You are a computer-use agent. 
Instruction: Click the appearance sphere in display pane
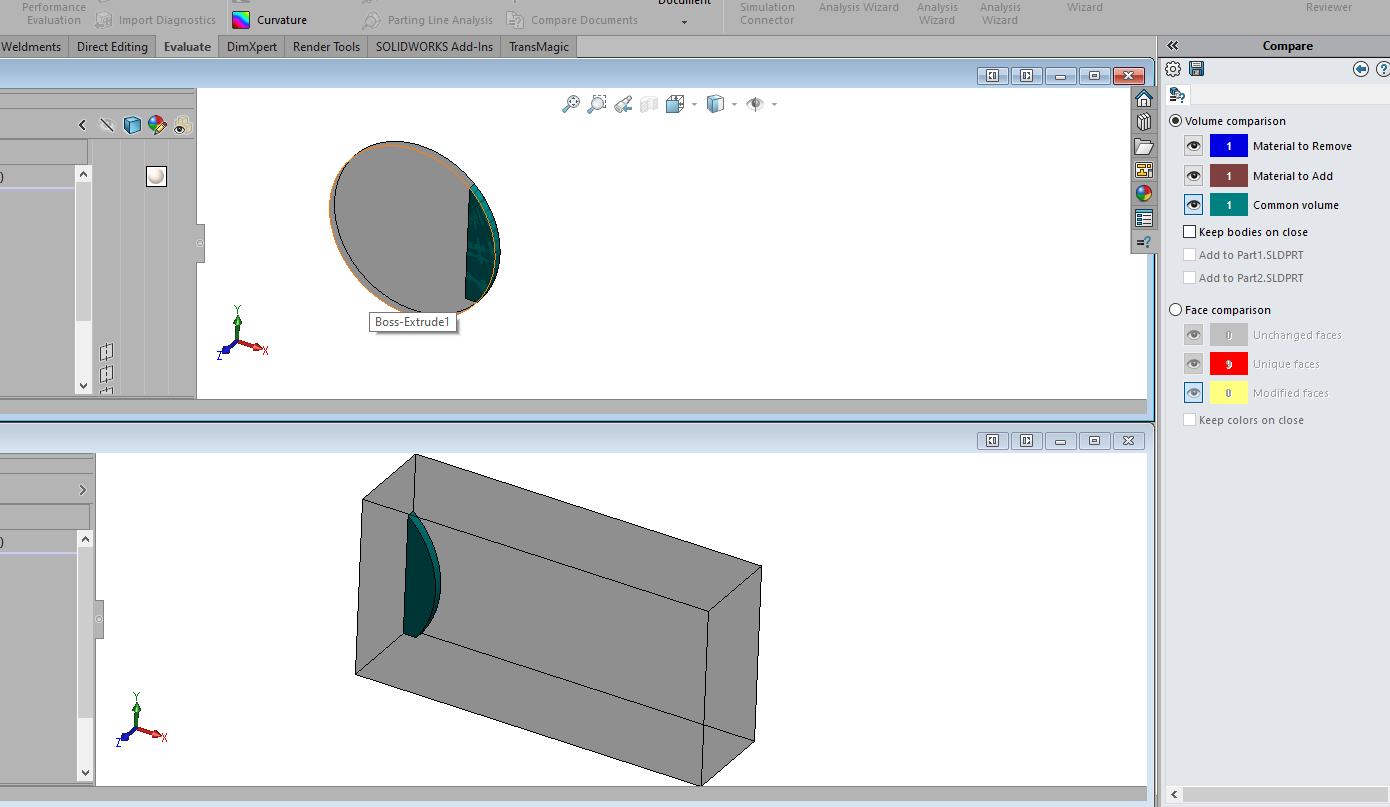tap(156, 176)
